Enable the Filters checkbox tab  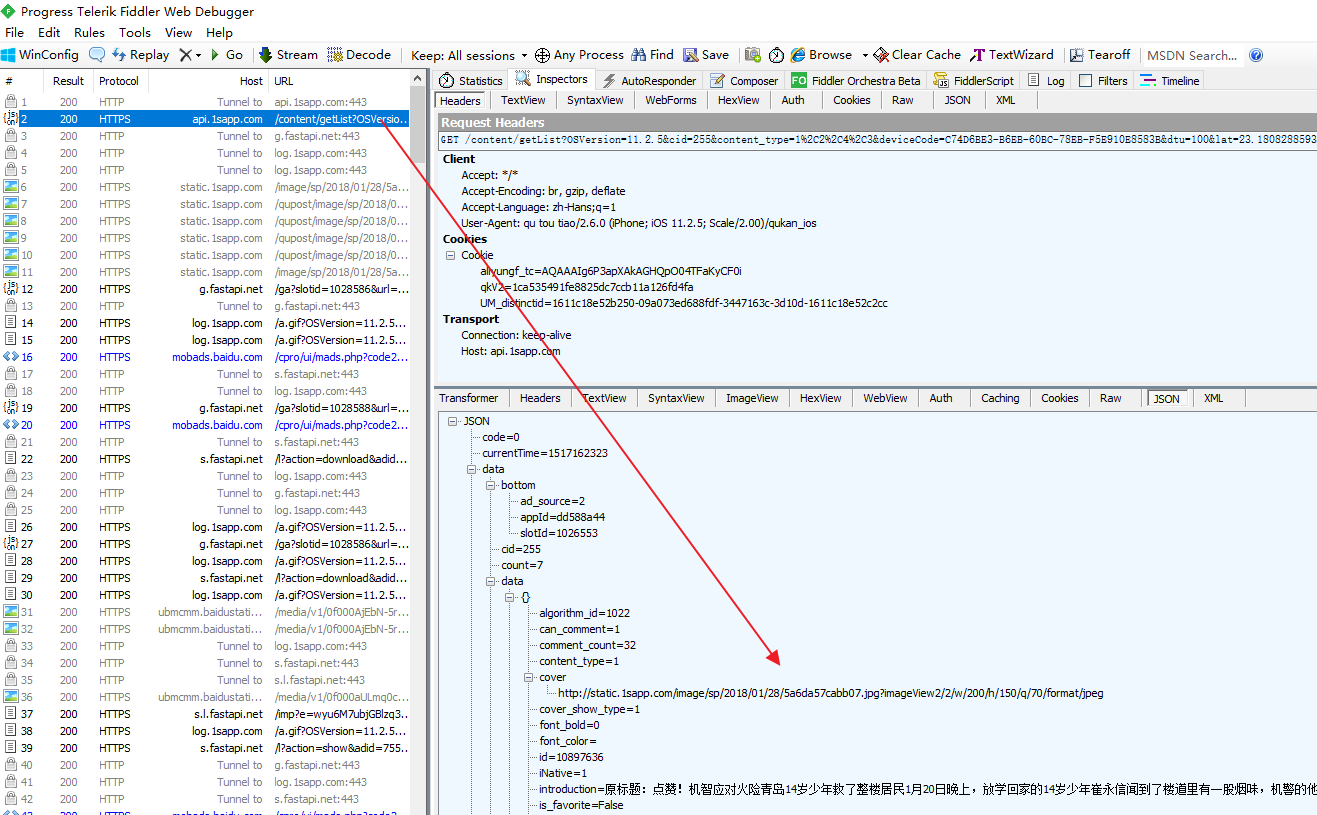[1086, 81]
